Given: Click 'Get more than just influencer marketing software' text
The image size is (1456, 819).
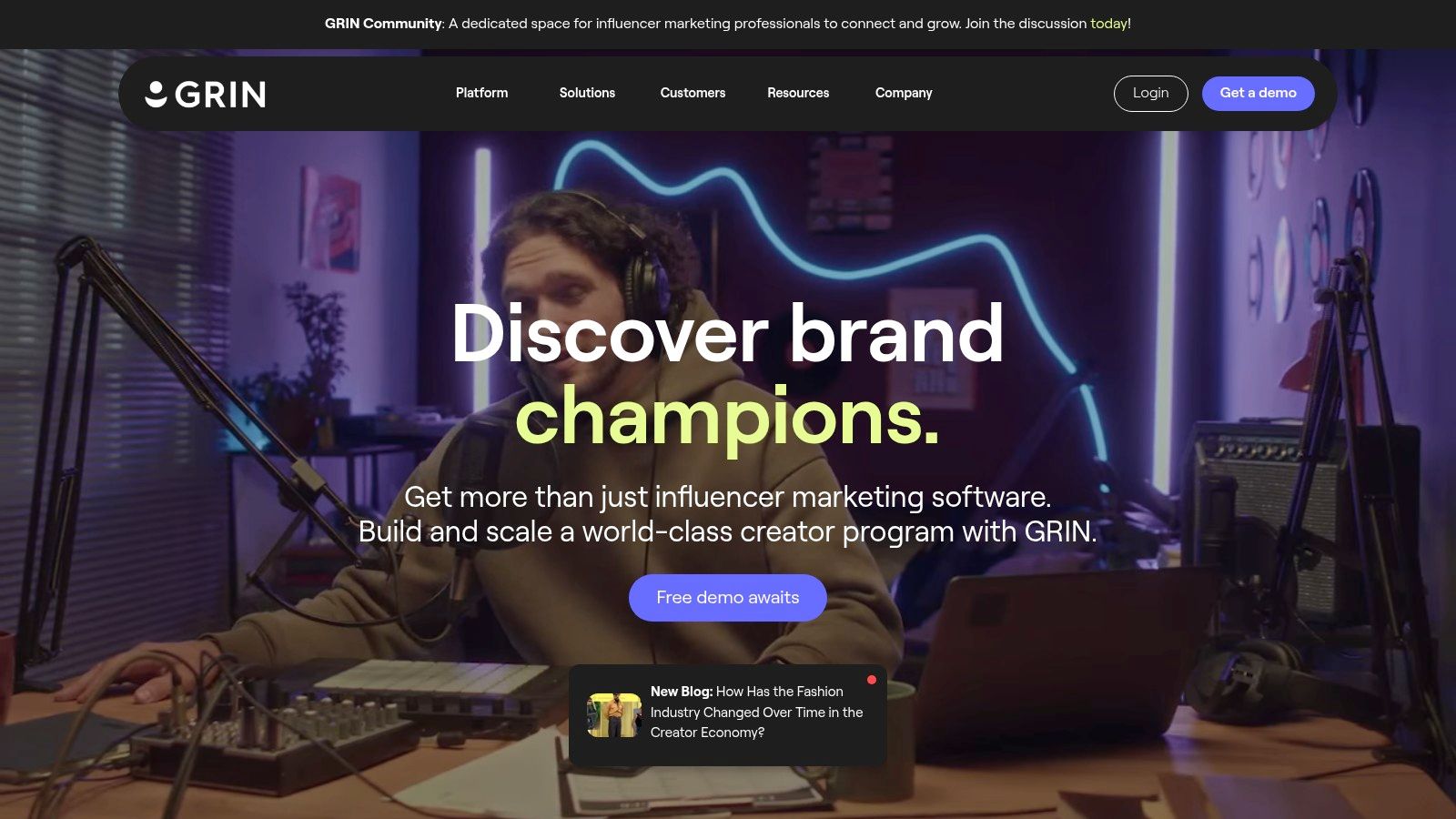Looking at the screenshot, I should (x=727, y=497).
